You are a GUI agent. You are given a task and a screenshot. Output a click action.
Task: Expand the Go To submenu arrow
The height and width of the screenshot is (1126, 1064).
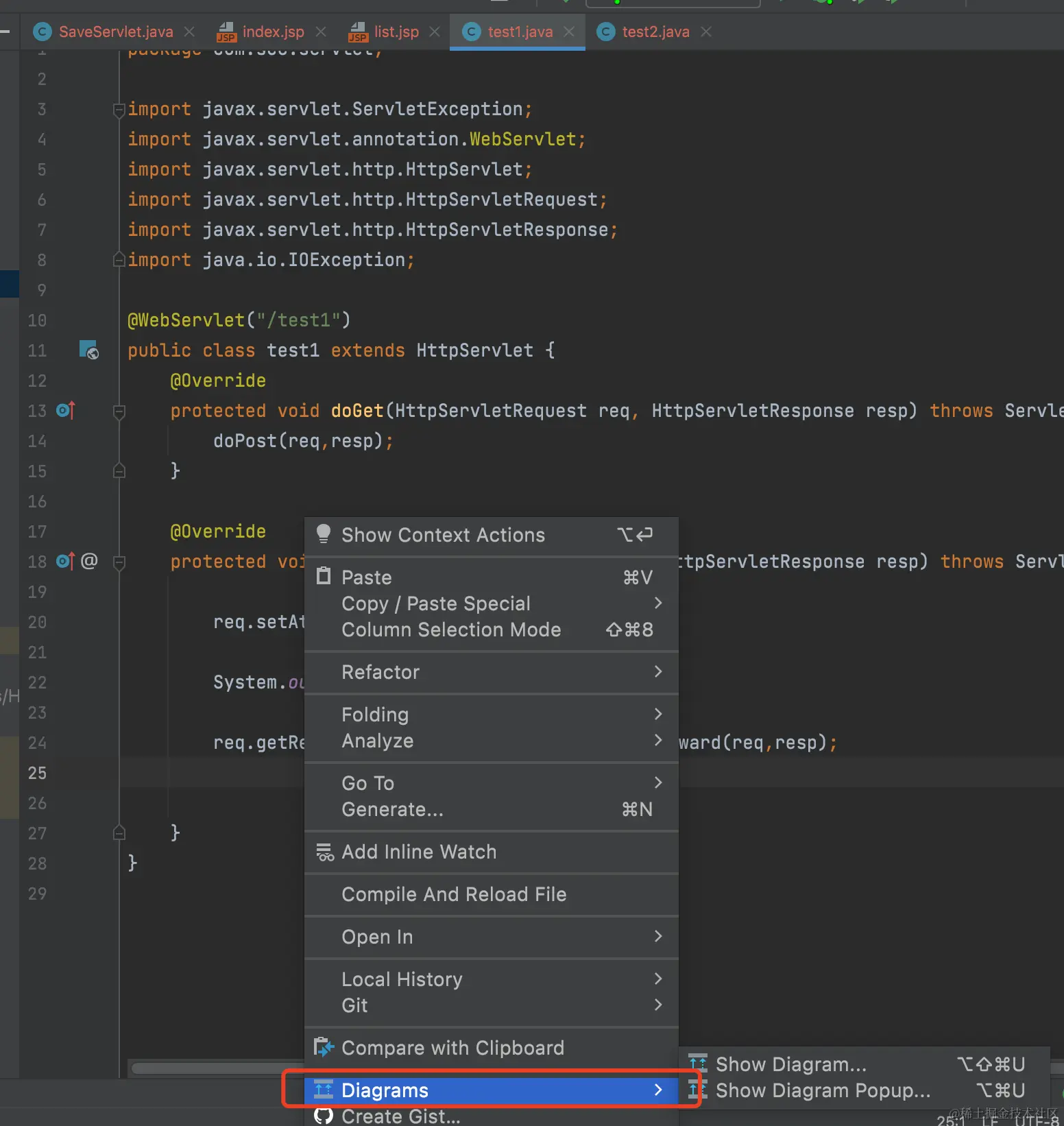658,782
